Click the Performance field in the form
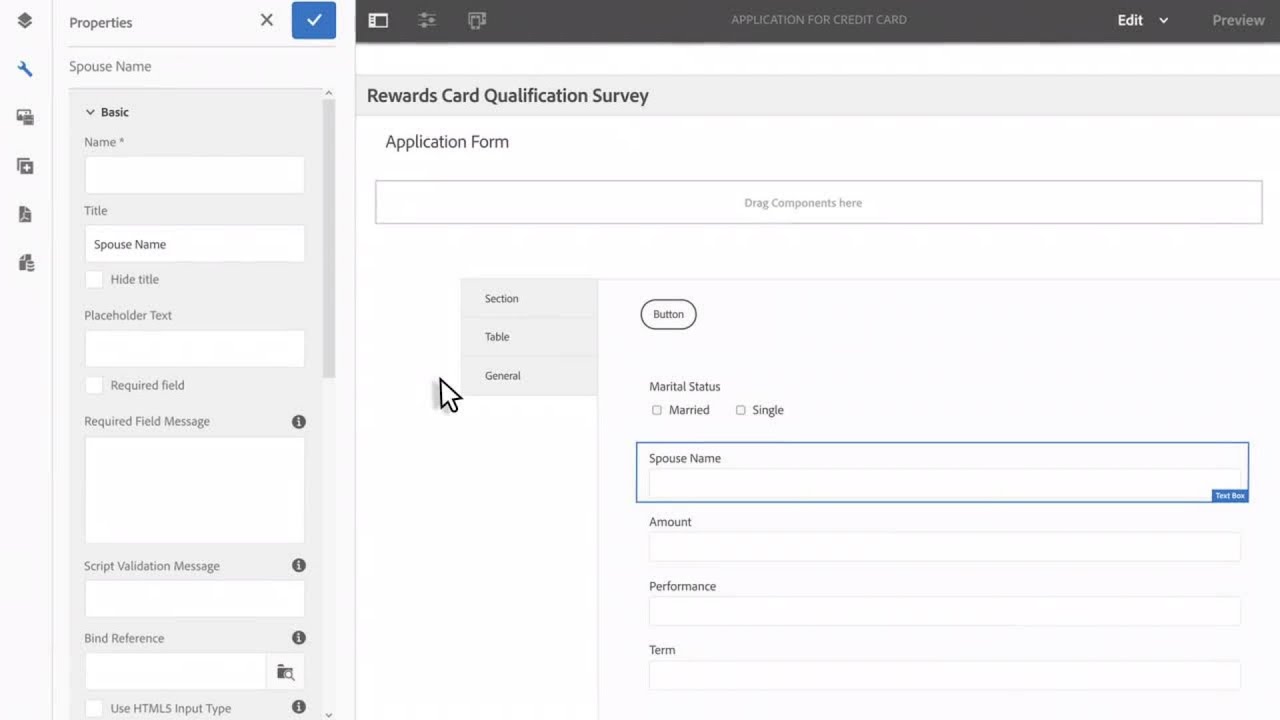1280x720 pixels. [944, 611]
